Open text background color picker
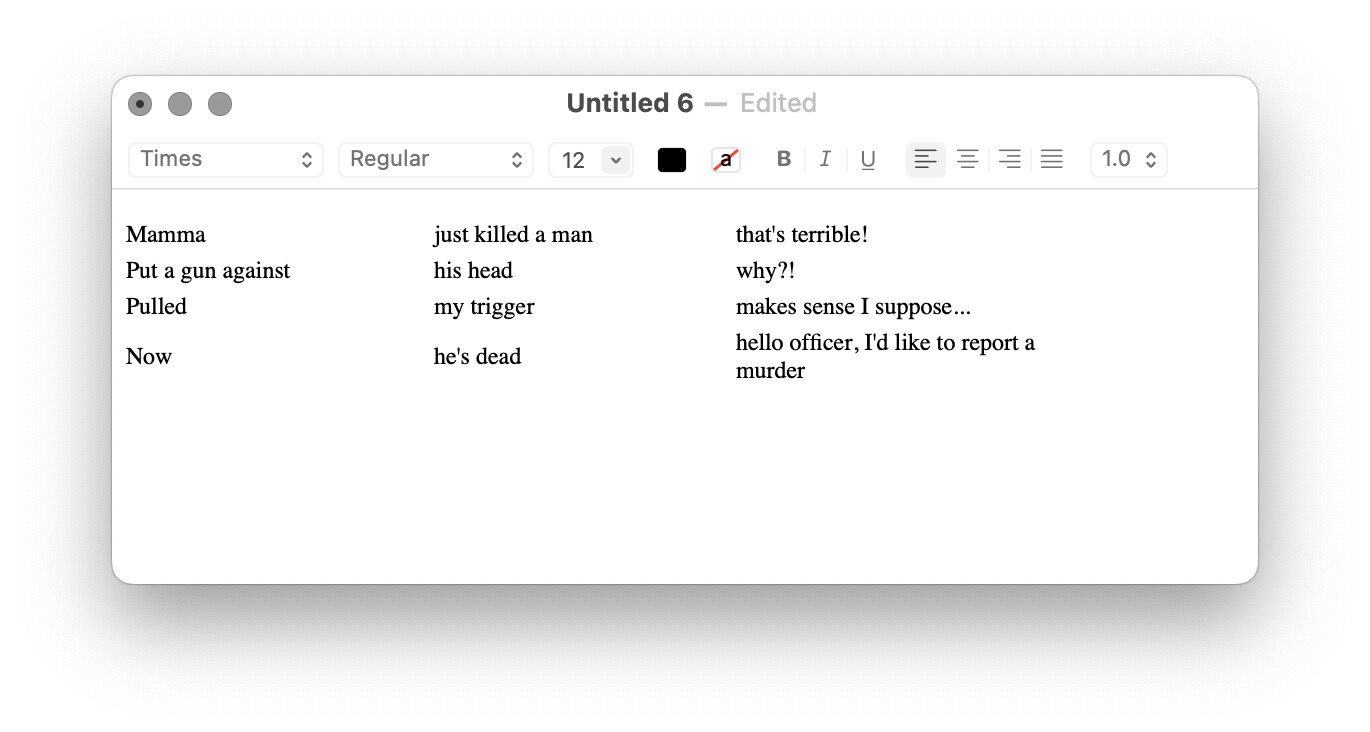 (726, 160)
